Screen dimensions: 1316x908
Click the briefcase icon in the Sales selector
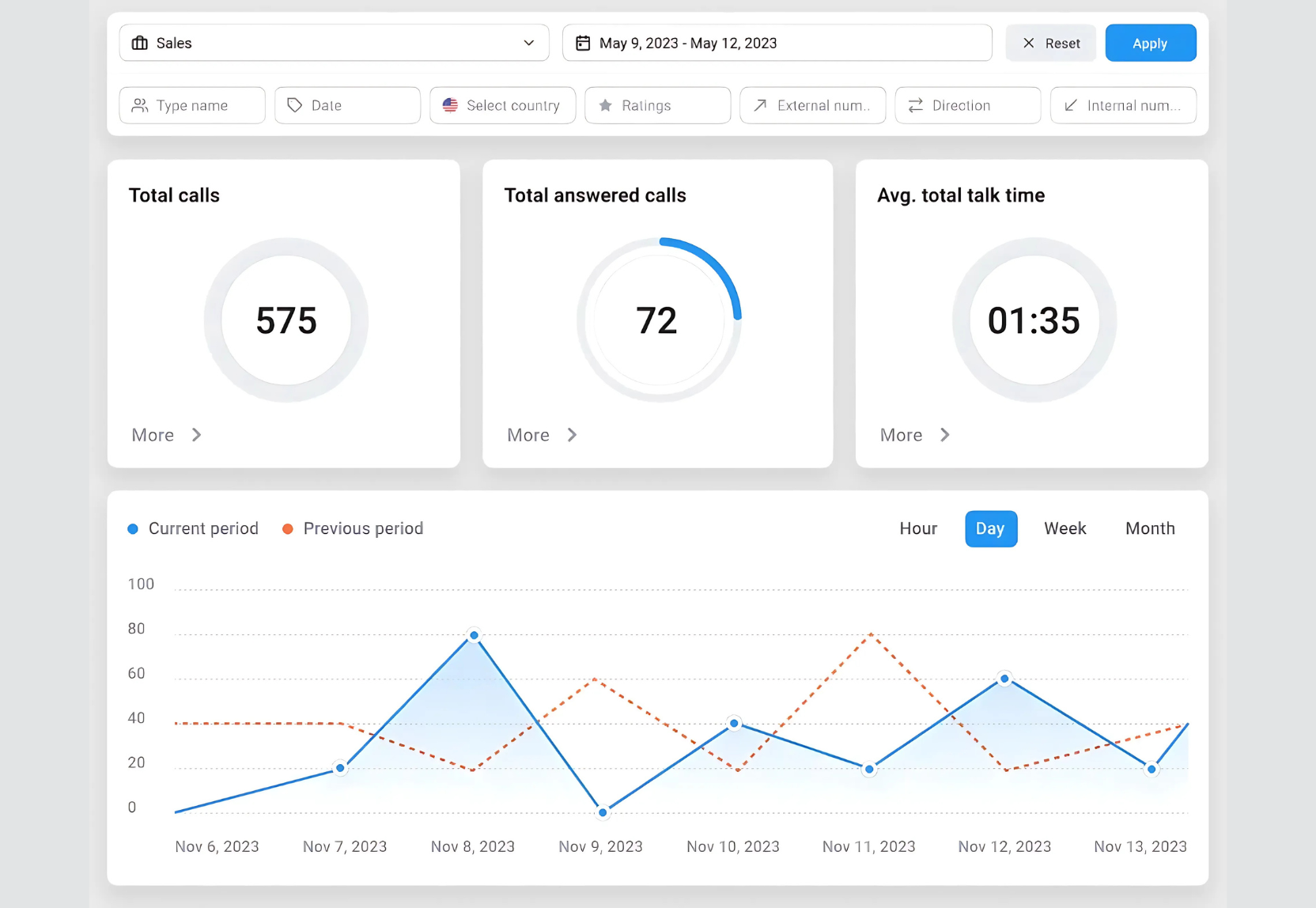(140, 43)
